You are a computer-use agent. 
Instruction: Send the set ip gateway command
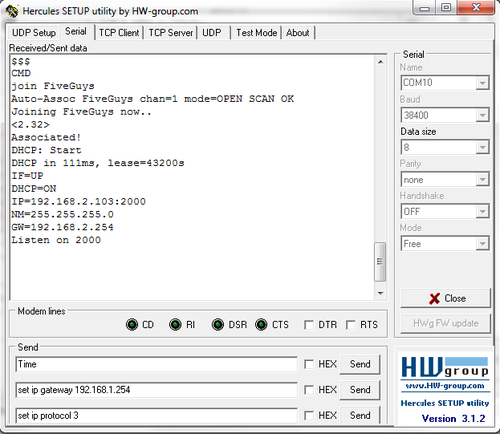click(x=360, y=390)
